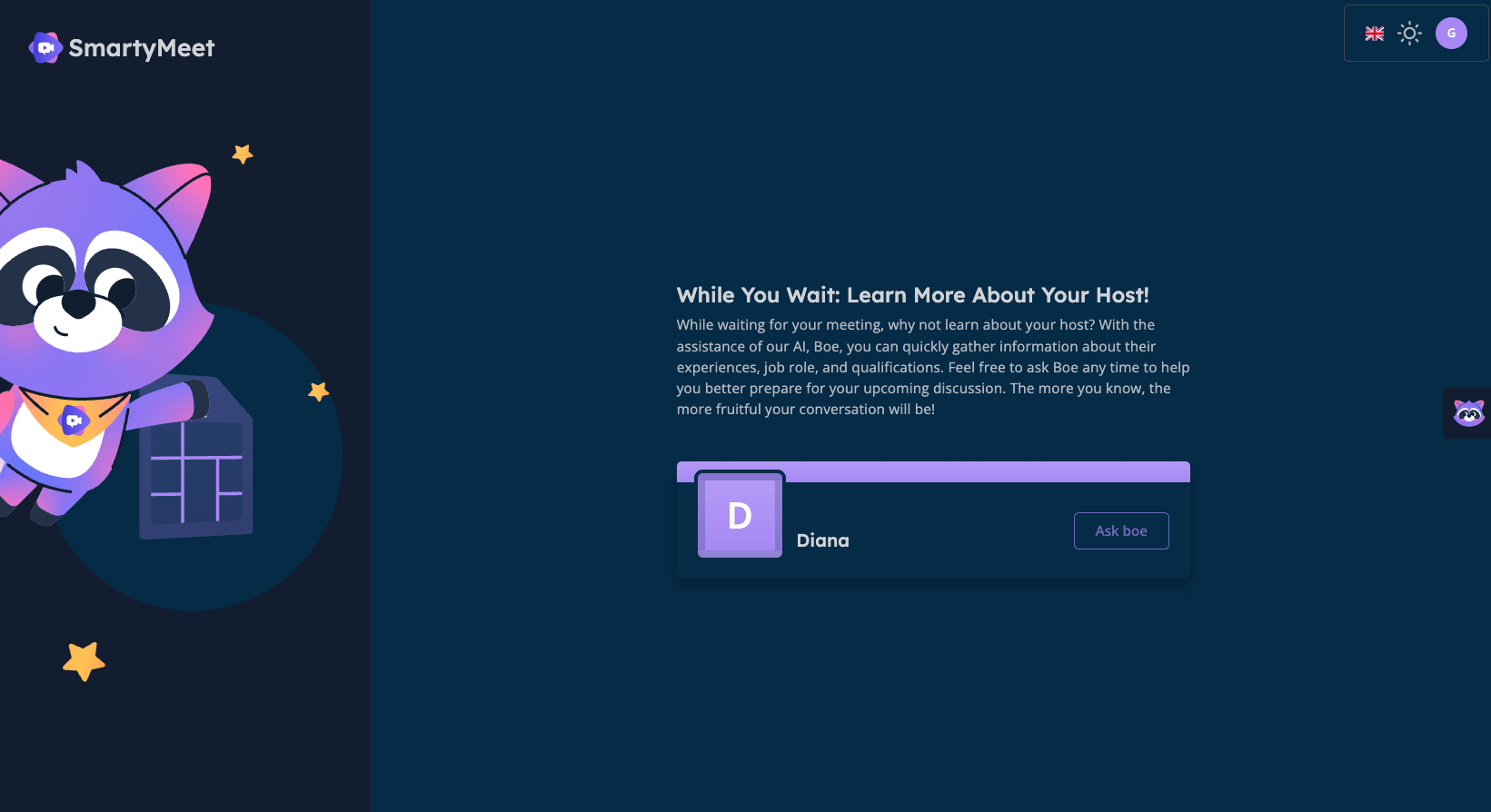Click the Ask boe button
The image size is (1491, 812).
pos(1121,531)
